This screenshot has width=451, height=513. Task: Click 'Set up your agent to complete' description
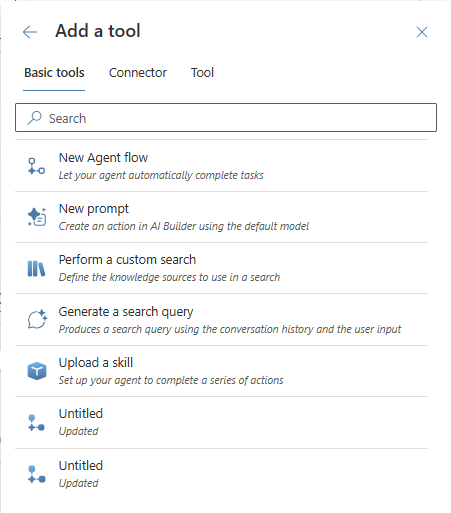click(x=171, y=380)
